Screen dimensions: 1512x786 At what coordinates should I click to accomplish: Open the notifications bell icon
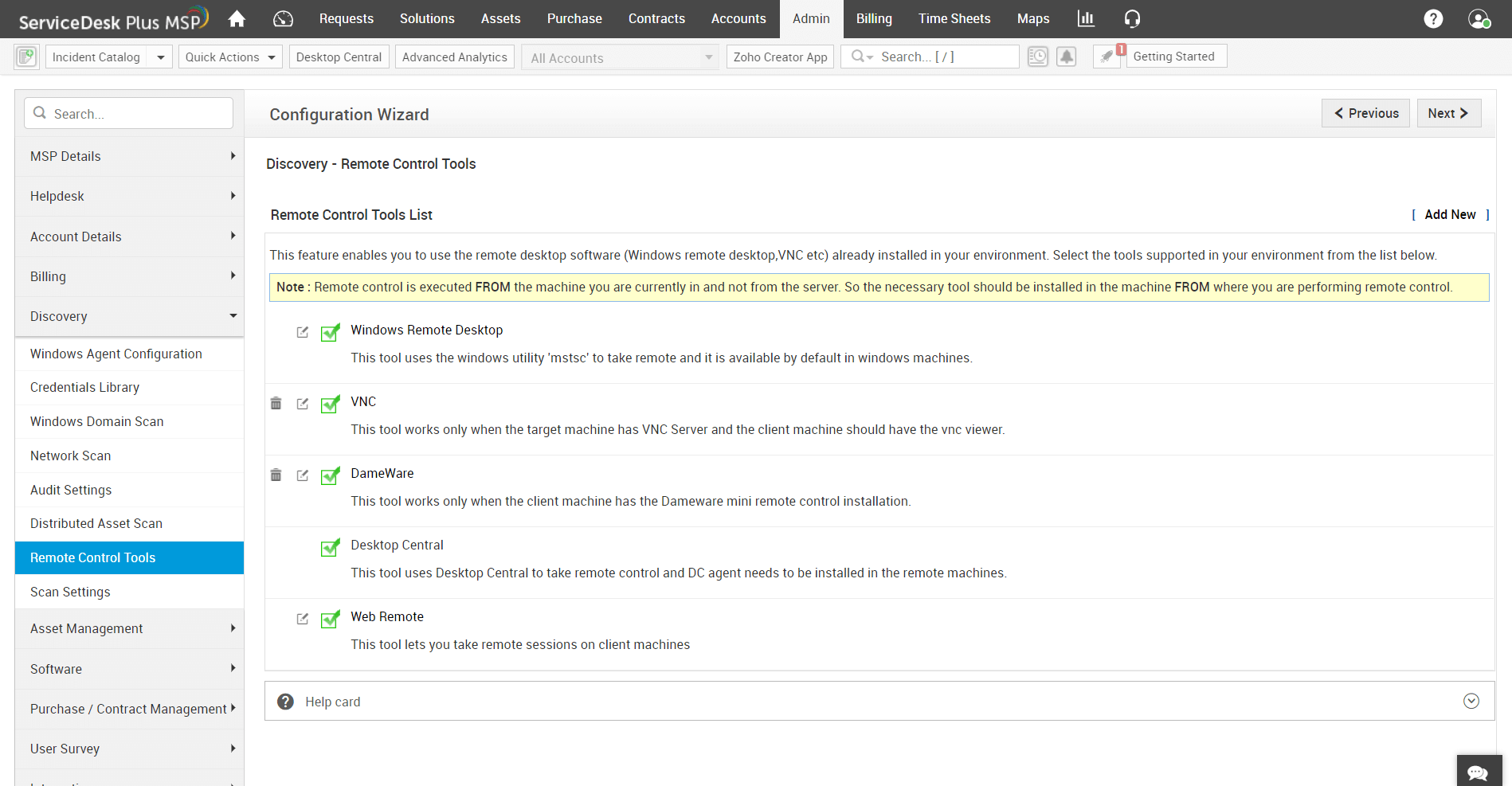point(1066,57)
